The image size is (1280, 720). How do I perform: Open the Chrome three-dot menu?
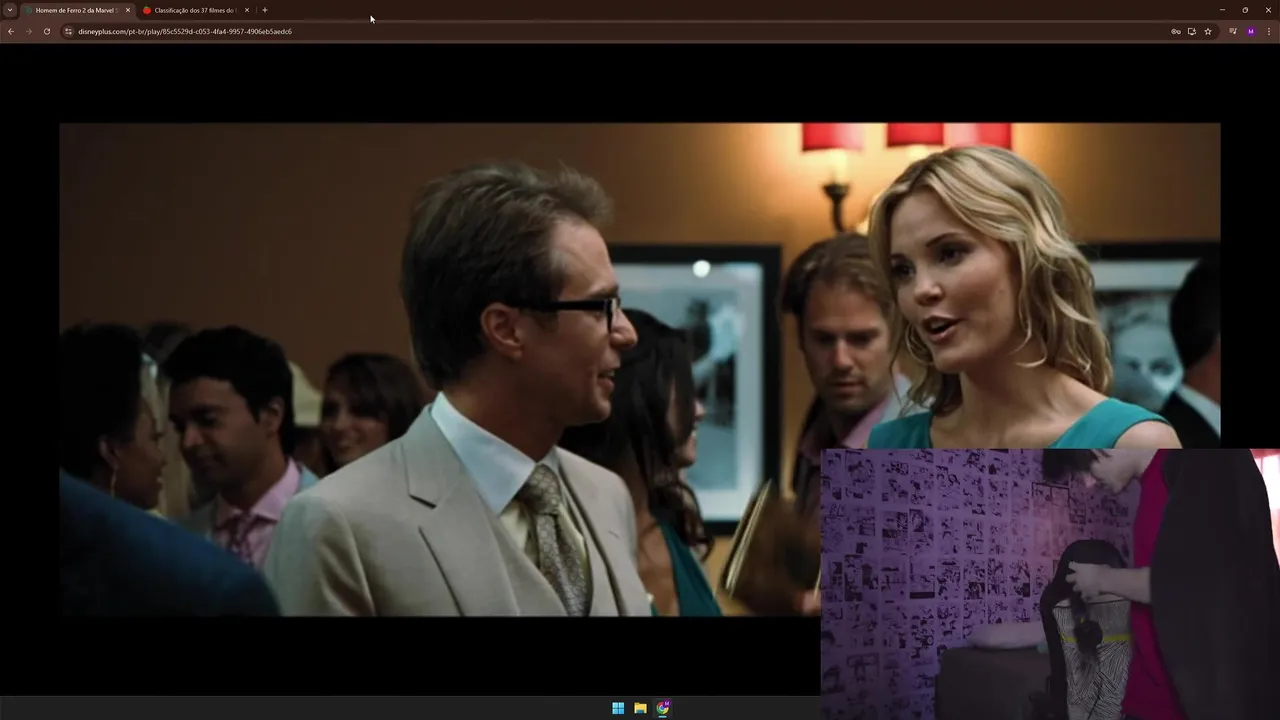pyautogui.click(x=1269, y=31)
